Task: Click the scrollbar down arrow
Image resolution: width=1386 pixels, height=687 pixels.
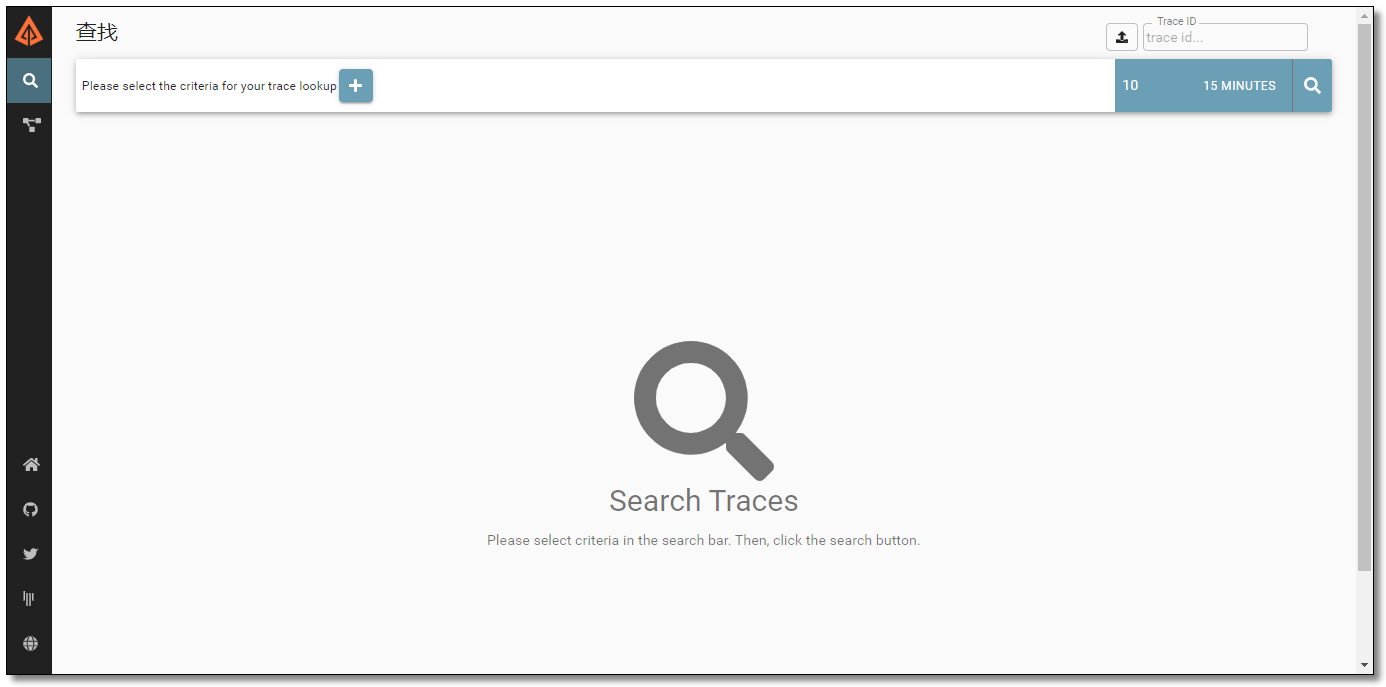Action: (1365, 665)
